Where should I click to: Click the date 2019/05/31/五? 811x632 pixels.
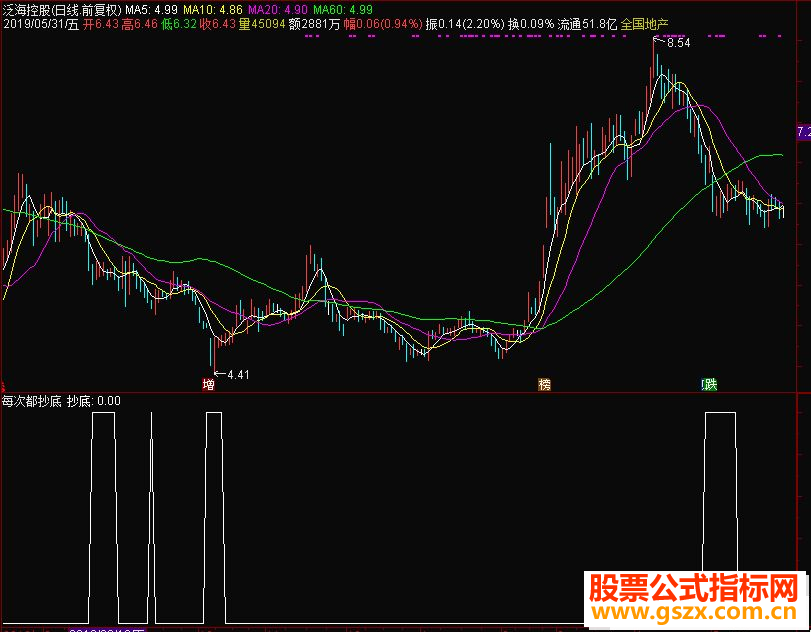pos(41,24)
